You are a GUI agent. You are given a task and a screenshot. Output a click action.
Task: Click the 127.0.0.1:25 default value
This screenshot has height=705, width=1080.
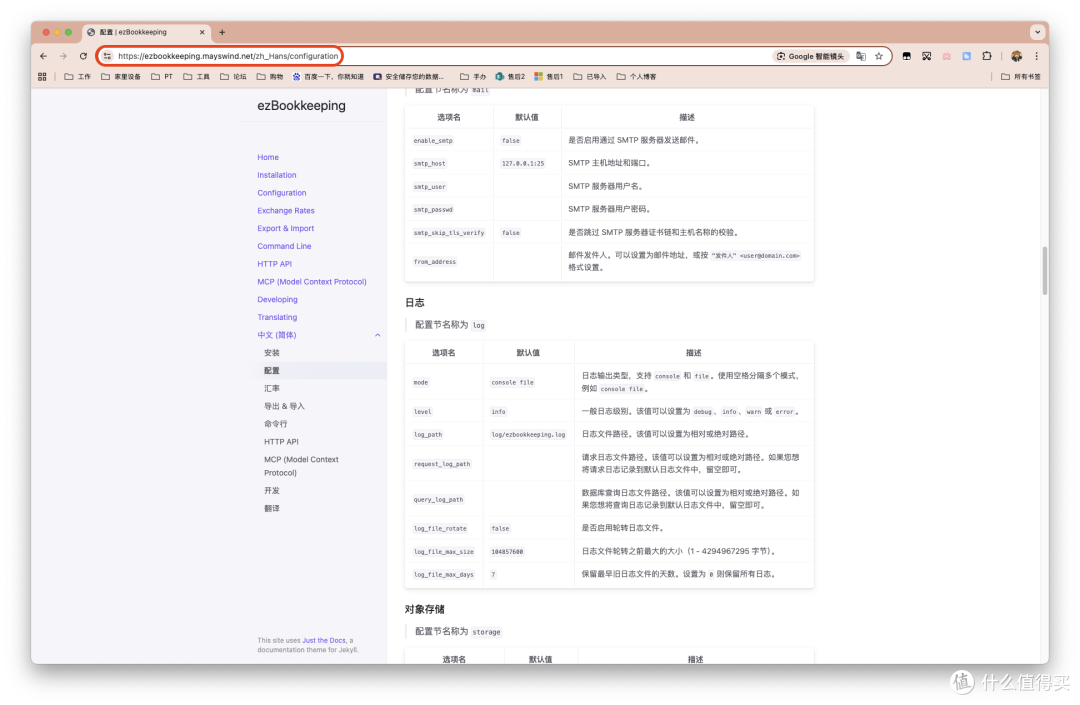523,164
